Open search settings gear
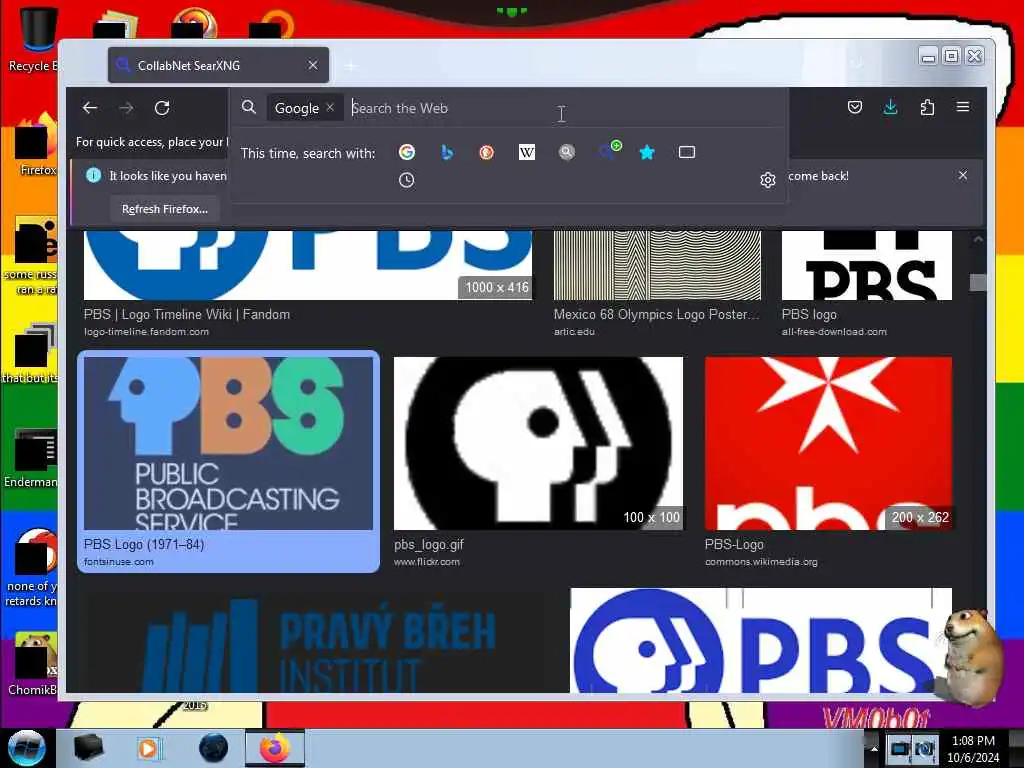Viewport: 1024px width, 768px height. pyautogui.click(x=767, y=180)
